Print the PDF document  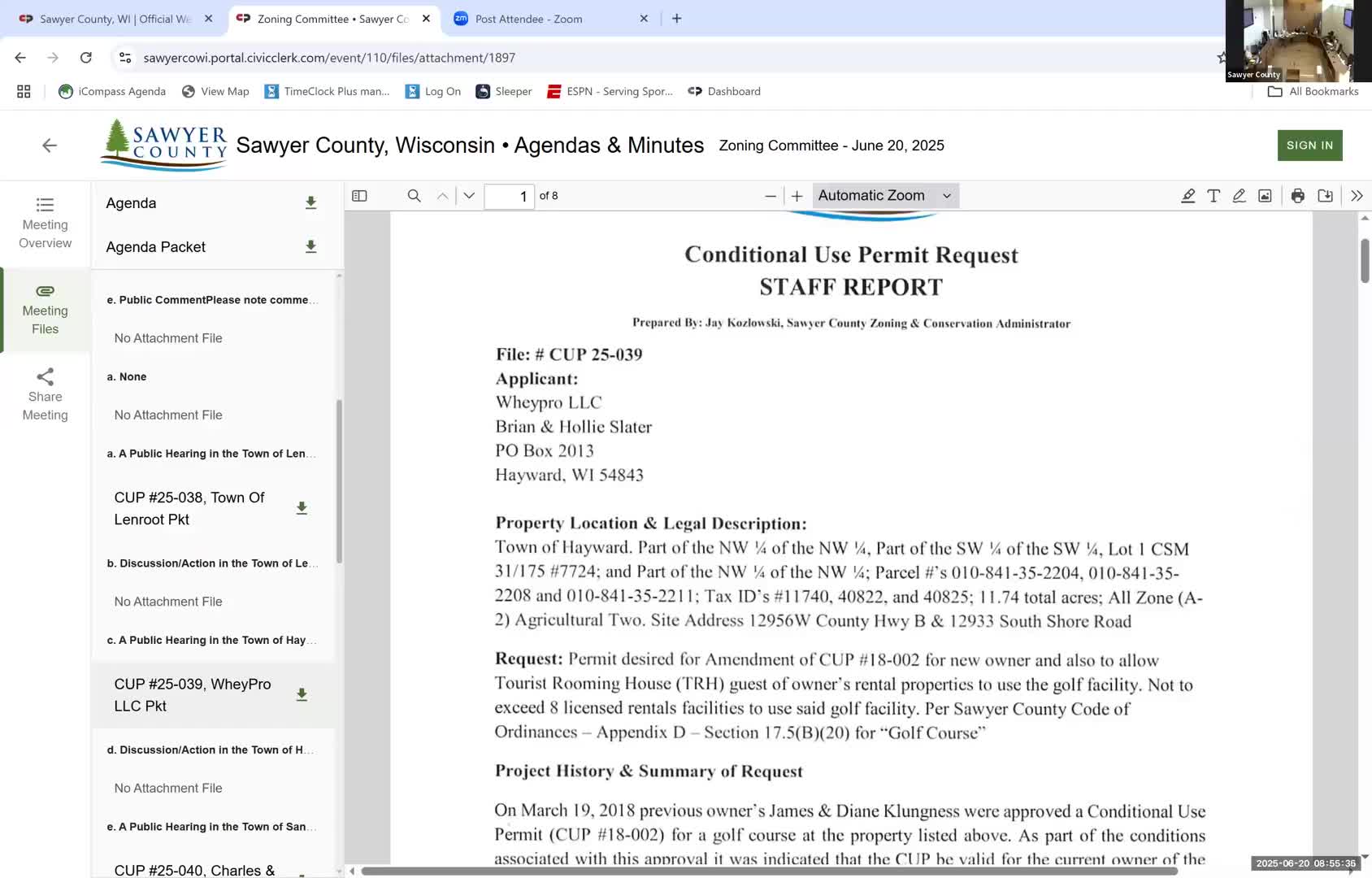pyautogui.click(x=1298, y=196)
